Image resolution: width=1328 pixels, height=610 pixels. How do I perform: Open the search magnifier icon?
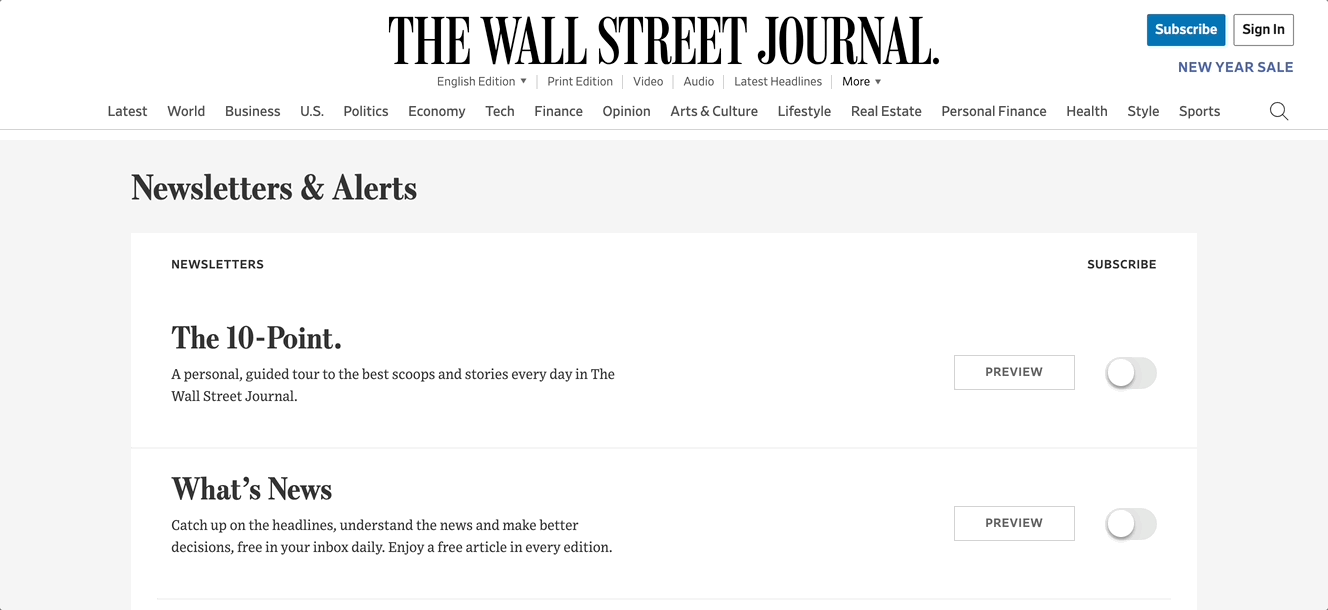click(x=1278, y=111)
